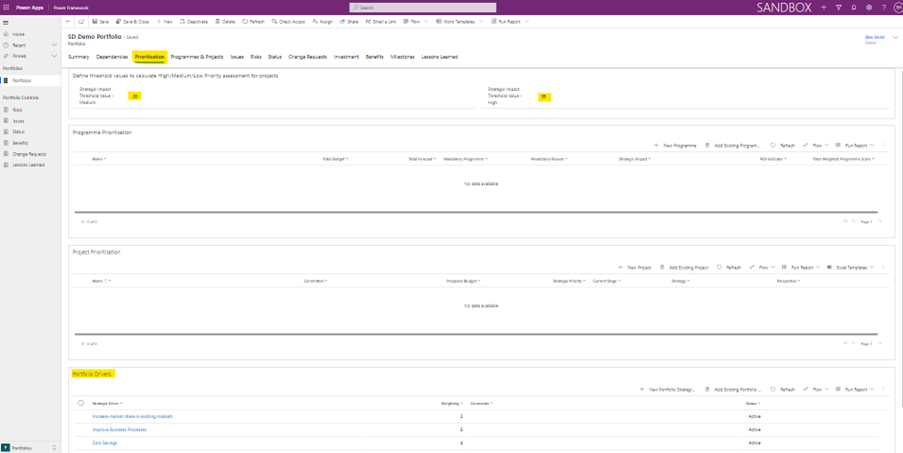The height and width of the screenshot is (453, 903).
Task: Click Add Existing Project button
Action: pos(684,268)
